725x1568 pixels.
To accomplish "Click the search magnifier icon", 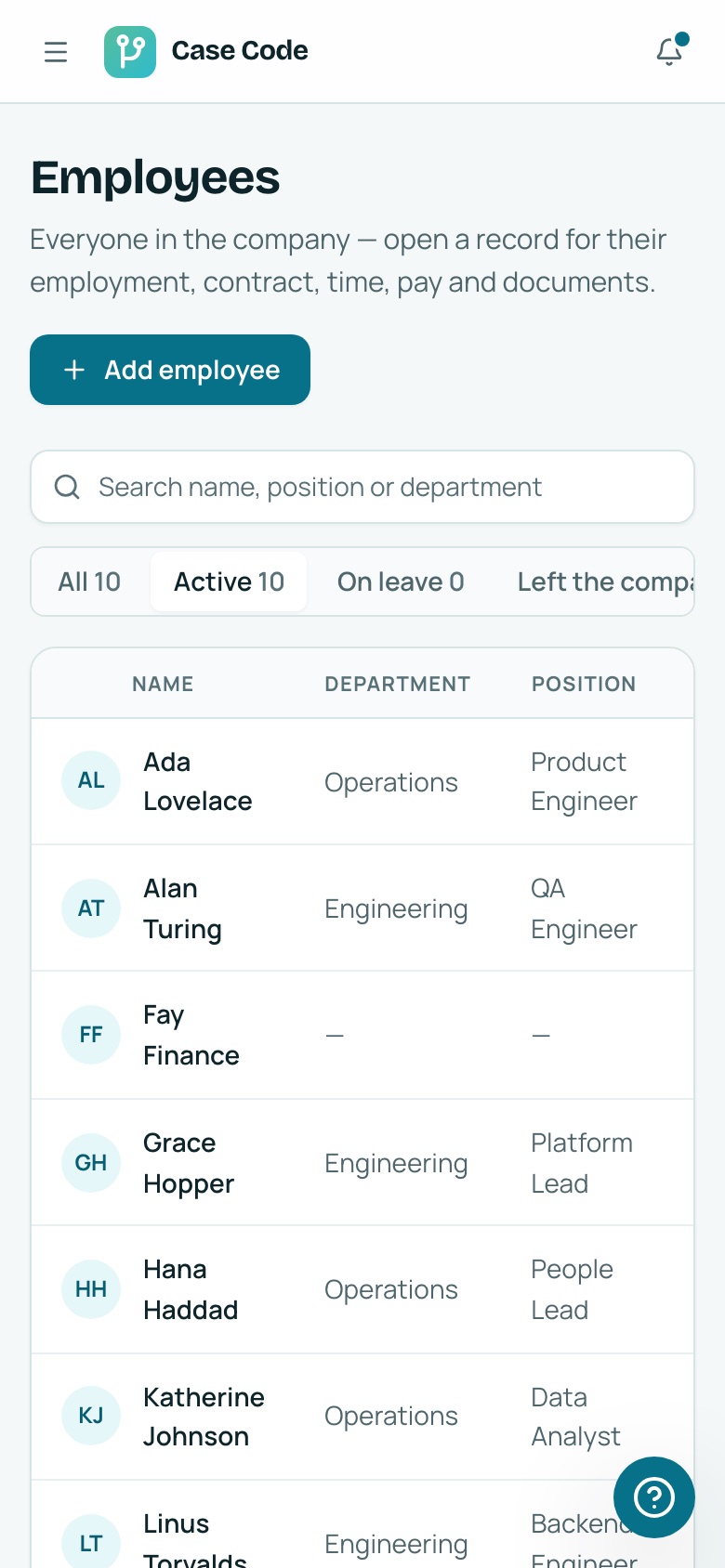I will (67, 487).
